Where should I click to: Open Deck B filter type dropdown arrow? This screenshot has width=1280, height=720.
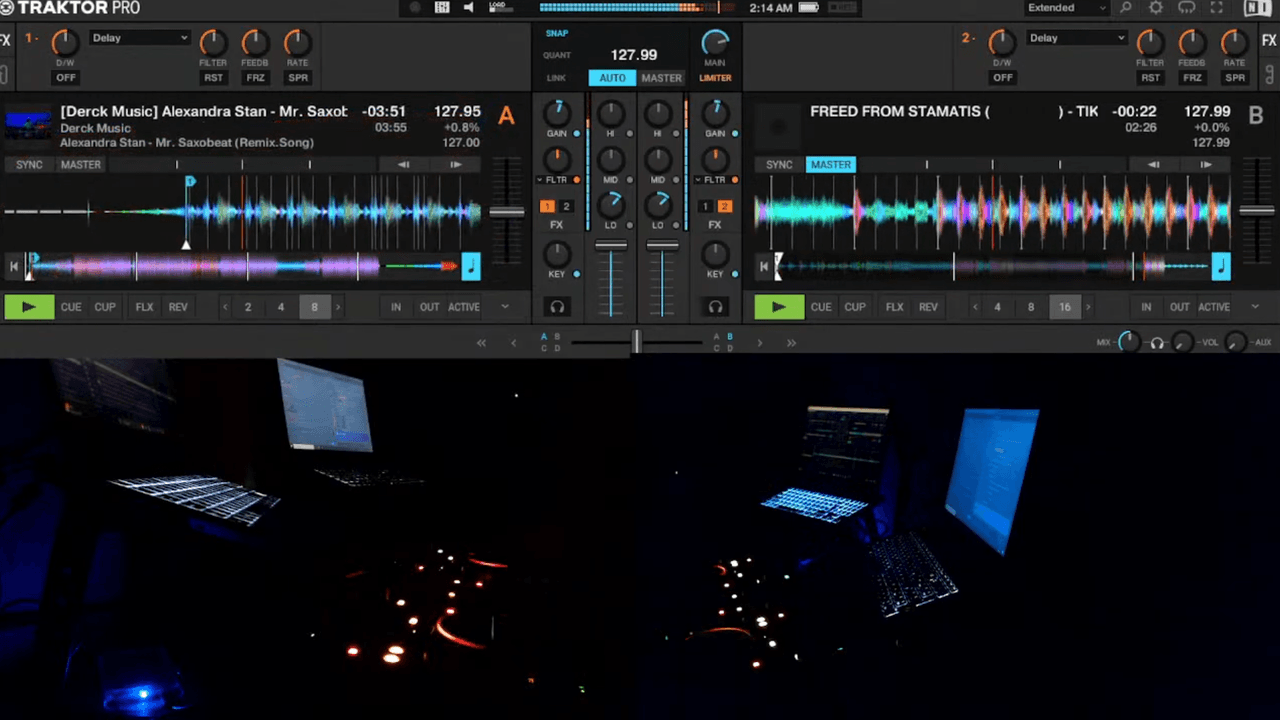(x=698, y=180)
